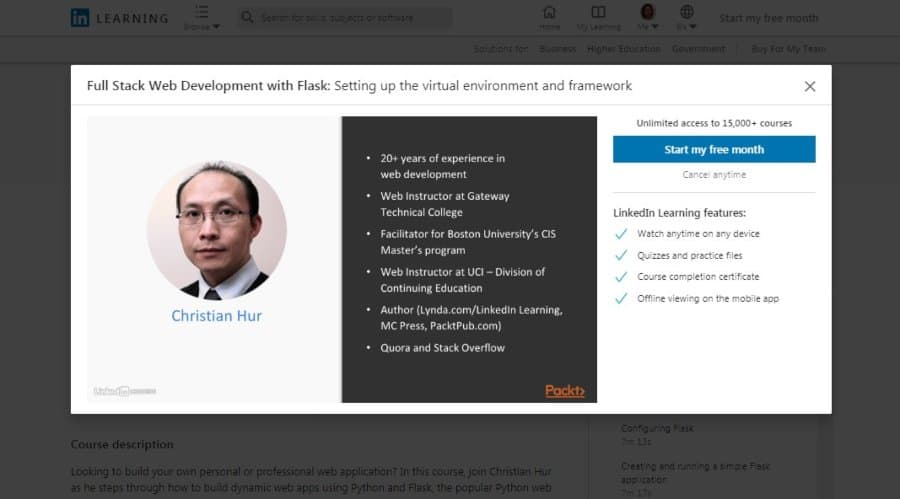Click 'Course description' heading
The width and height of the screenshot is (900, 499).
coord(122,444)
